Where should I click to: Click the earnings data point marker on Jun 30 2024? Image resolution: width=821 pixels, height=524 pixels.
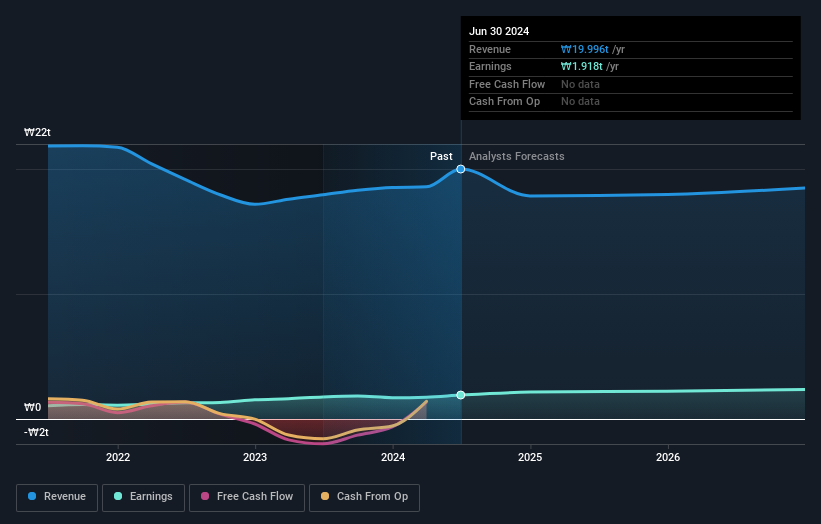(x=461, y=395)
